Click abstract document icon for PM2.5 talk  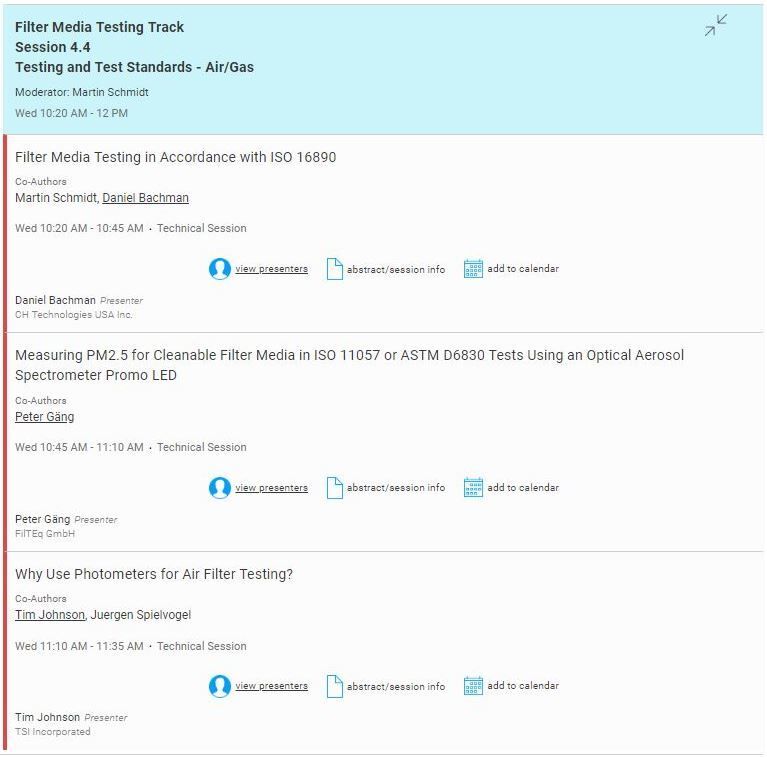335,488
